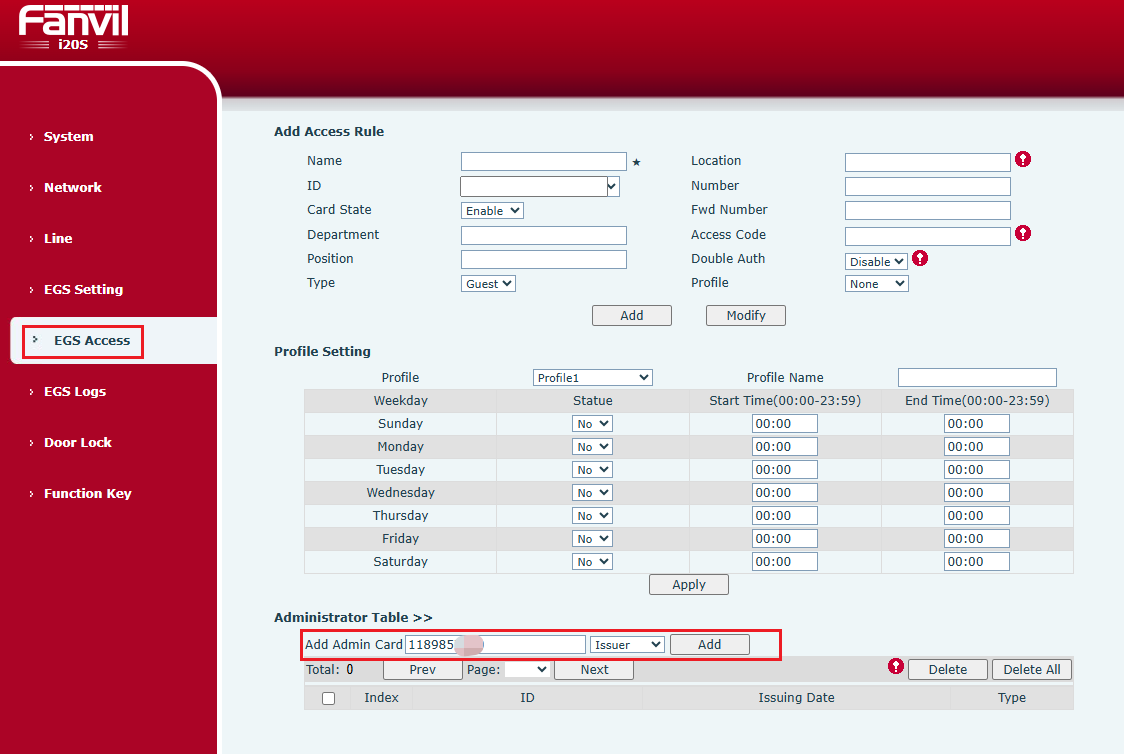Open the Network menu

click(72, 187)
